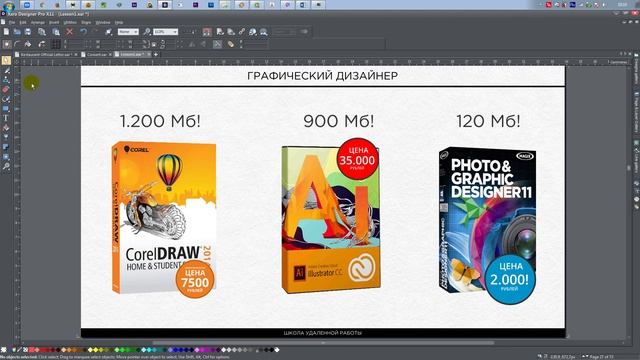This screenshot has height=360, width=640.
Task: Click the eyedropper icon on the colour line
Action: coord(19,350)
